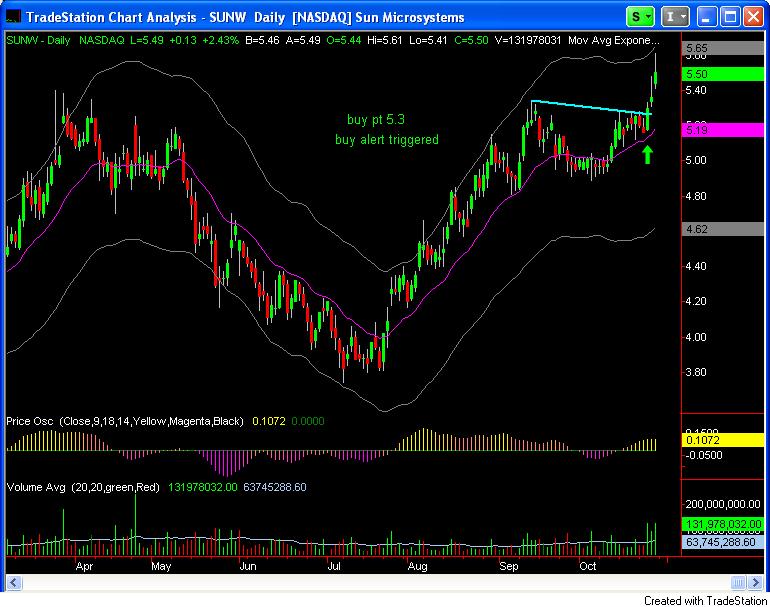Click the high 'Hi=5.61' value
The height and width of the screenshot is (607, 770).
pos(385,40)
